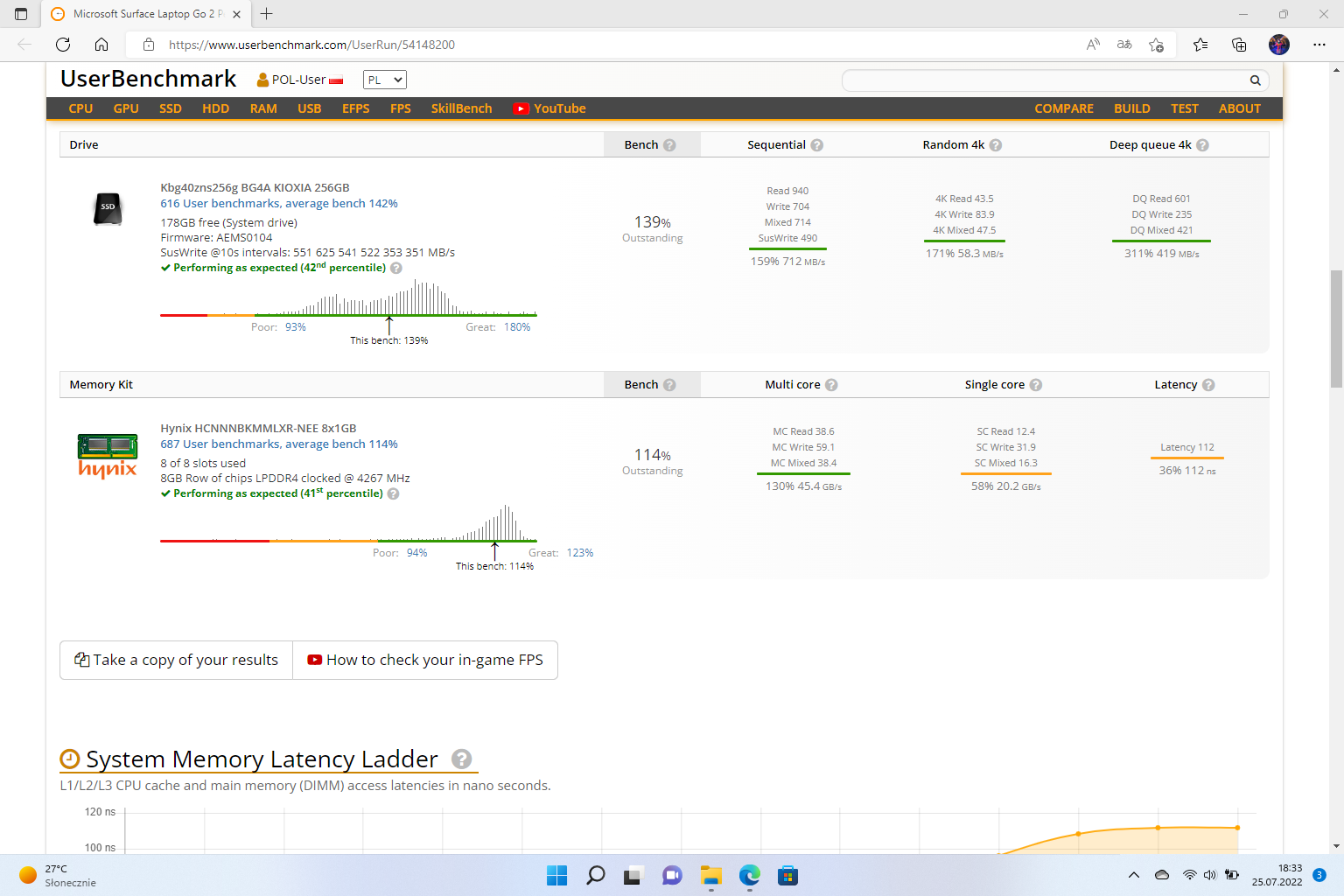The width and height of the screenshot is (1344, 896).
Task: Click the page vertical scrollbar thumb
Action: [1335, 328]
